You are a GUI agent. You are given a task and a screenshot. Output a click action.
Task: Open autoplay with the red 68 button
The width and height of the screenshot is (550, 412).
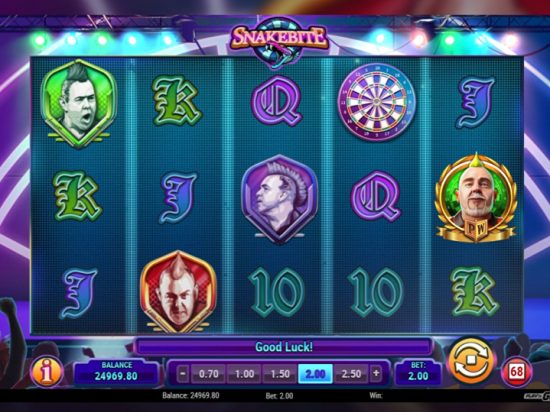[516, 371]
